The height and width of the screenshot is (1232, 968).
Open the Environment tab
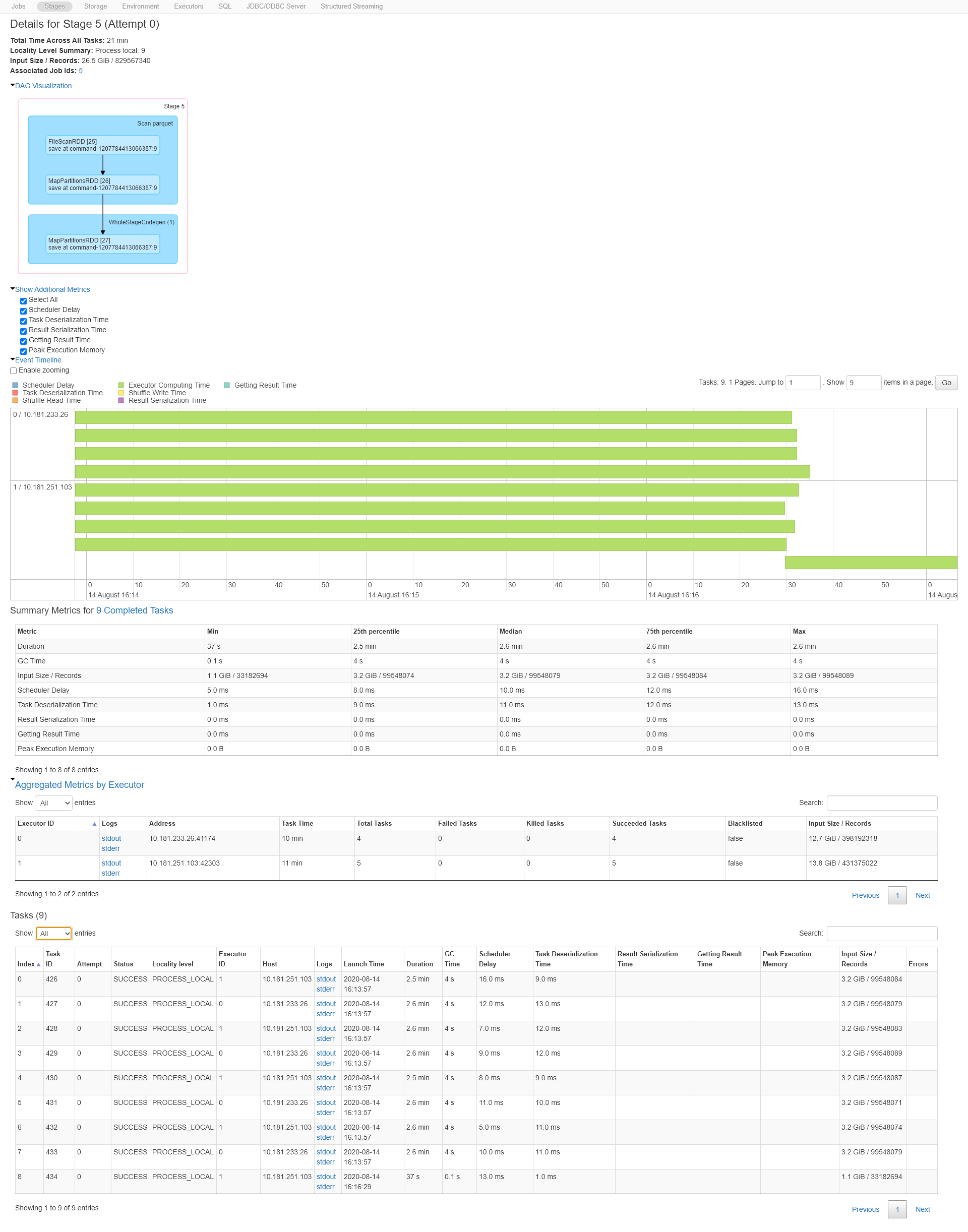click(x=141, y=6)
